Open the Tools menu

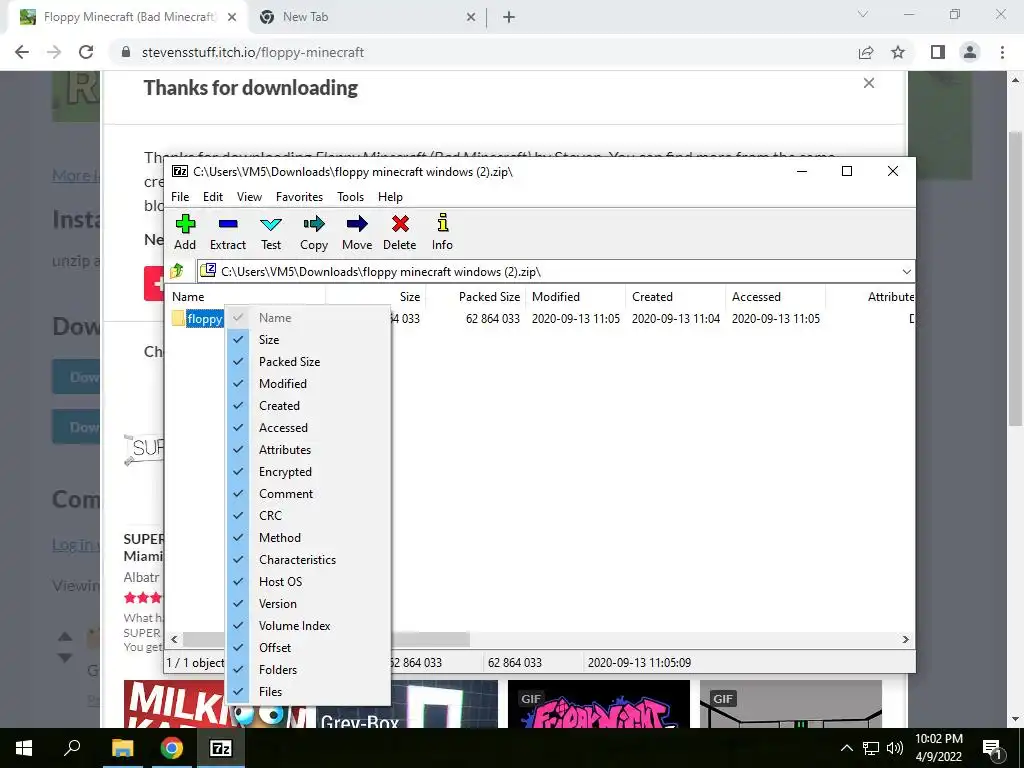pyautogui.click(x=350, y=197)
